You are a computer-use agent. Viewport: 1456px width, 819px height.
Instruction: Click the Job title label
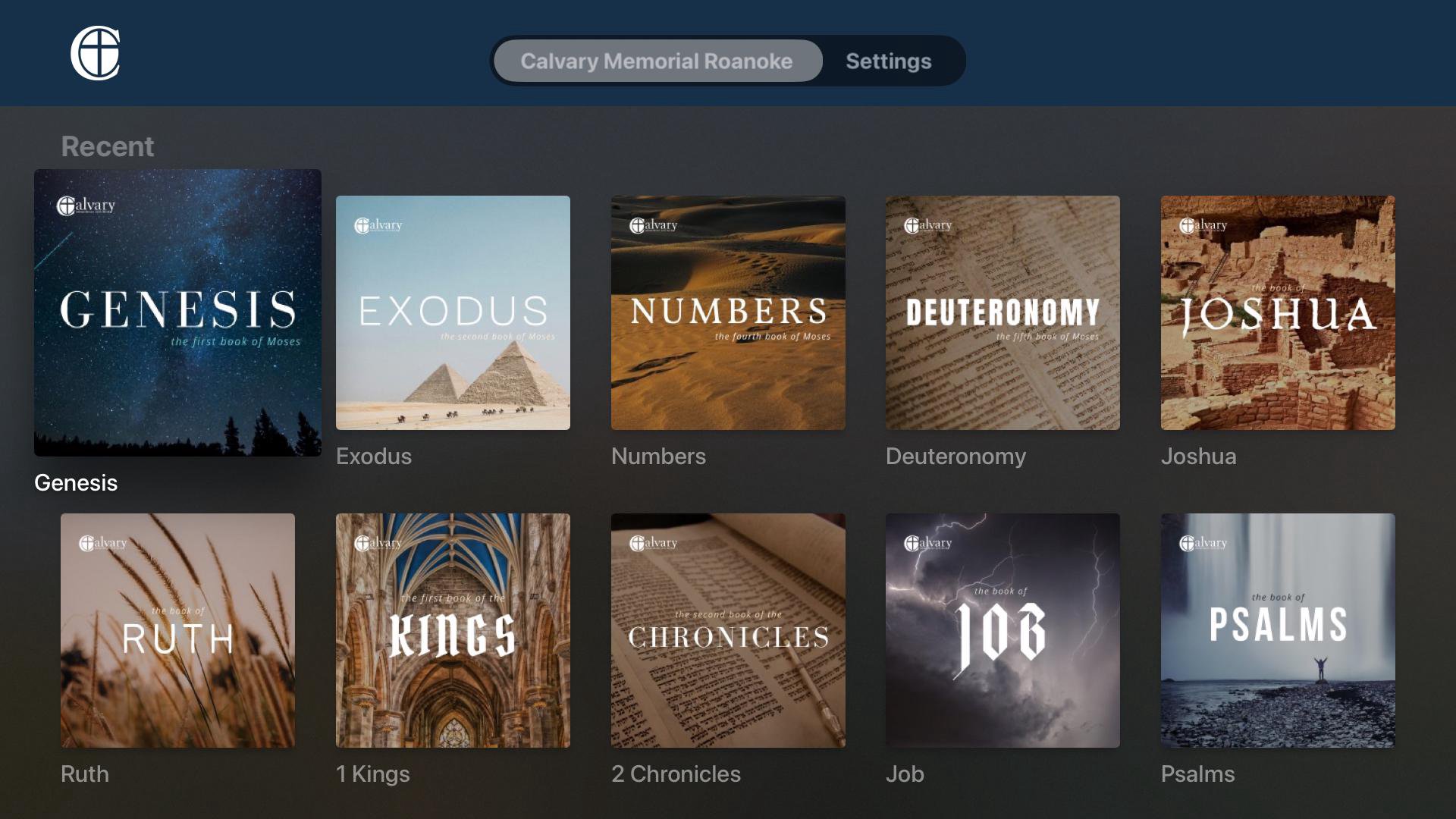pyautogui.click(x=905, y=774)
